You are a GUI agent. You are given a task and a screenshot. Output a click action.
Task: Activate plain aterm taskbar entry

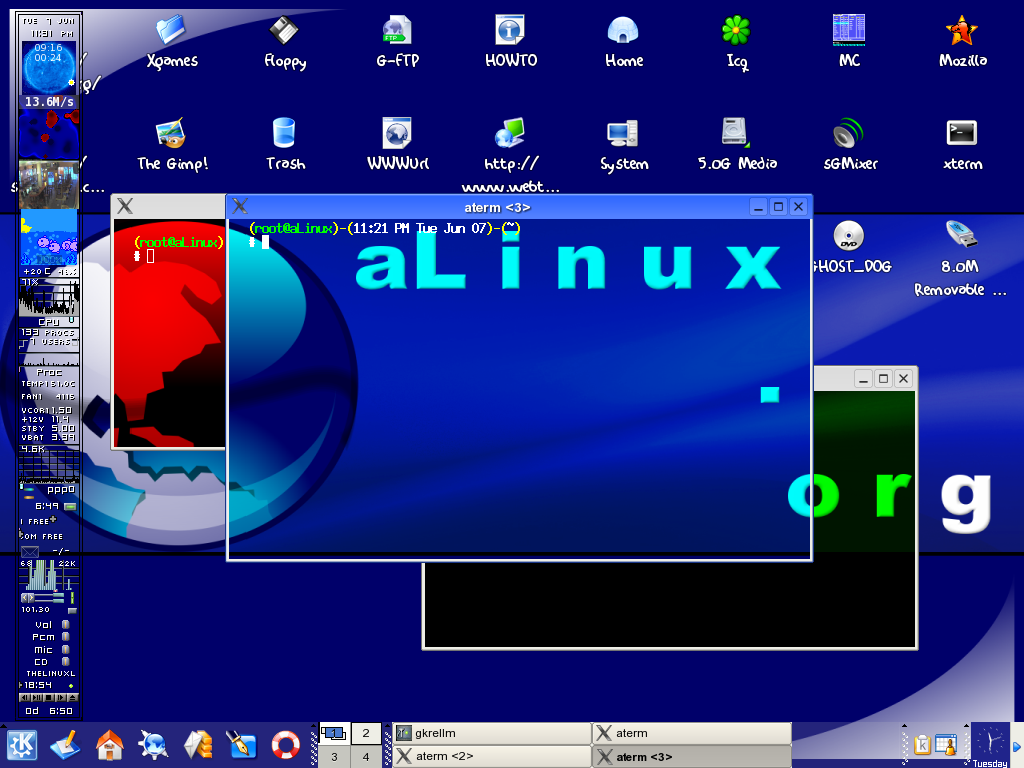(692, 733)
